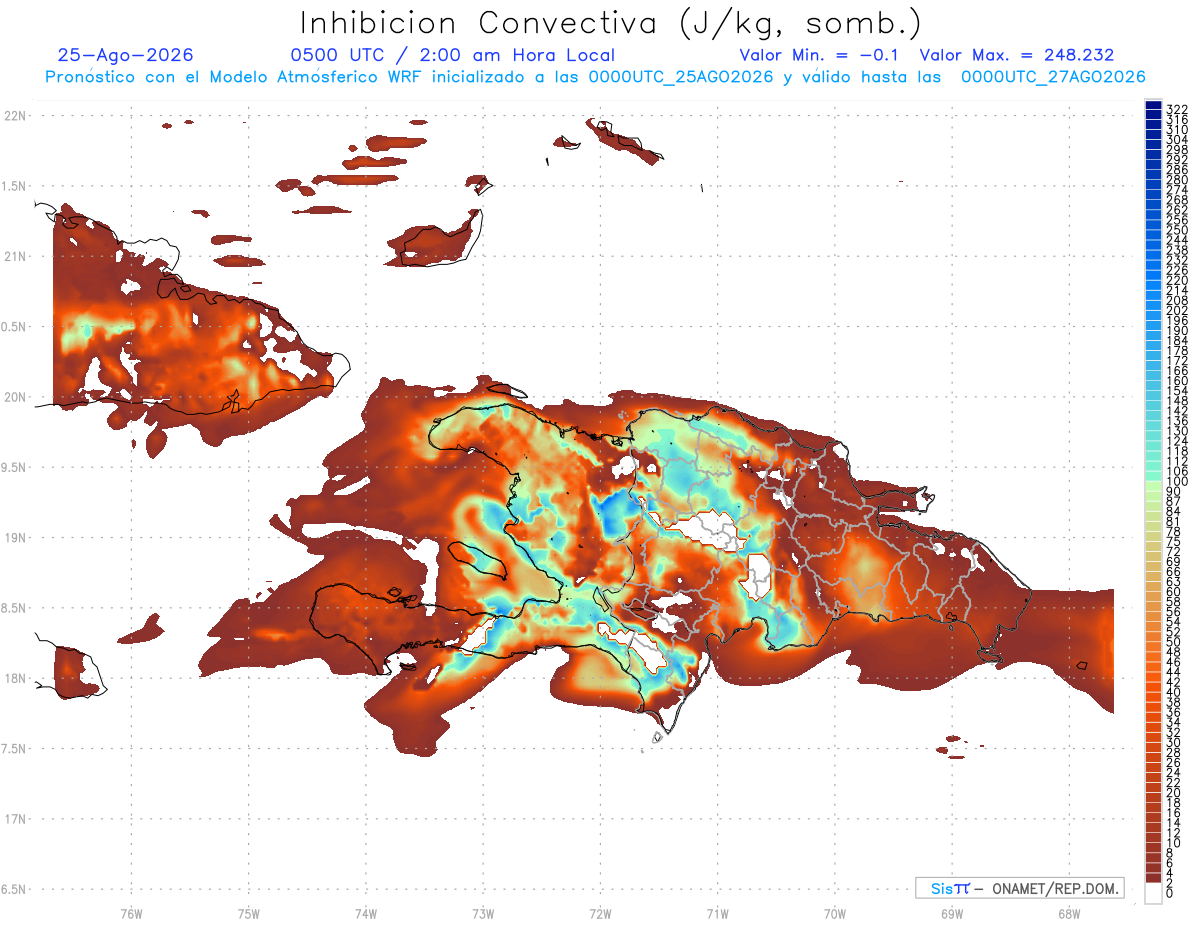Click the '76W' longitude label

pyautogui.click(x=131, y=913)
